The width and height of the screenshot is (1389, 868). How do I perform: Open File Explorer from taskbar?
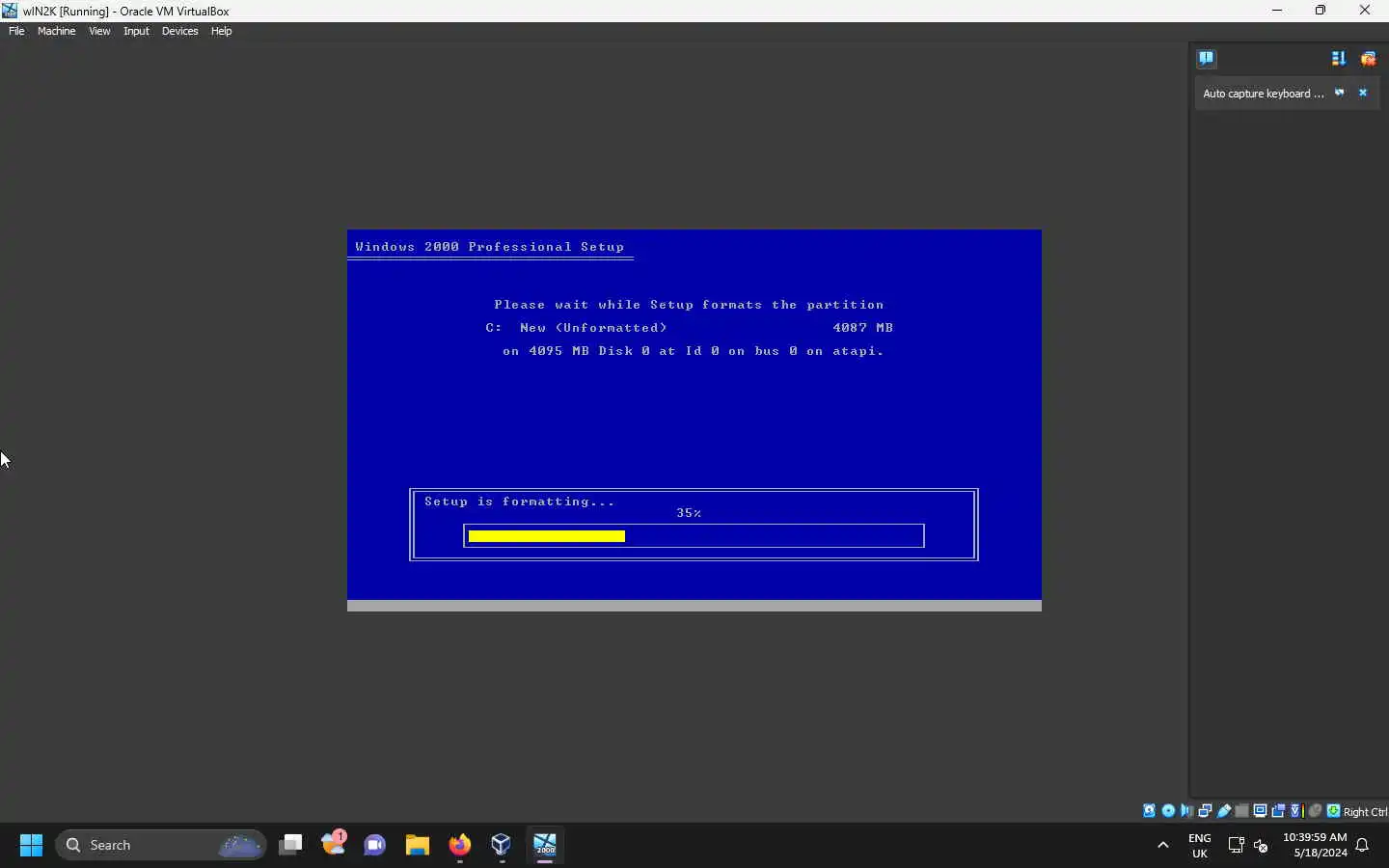pos(417,845)
